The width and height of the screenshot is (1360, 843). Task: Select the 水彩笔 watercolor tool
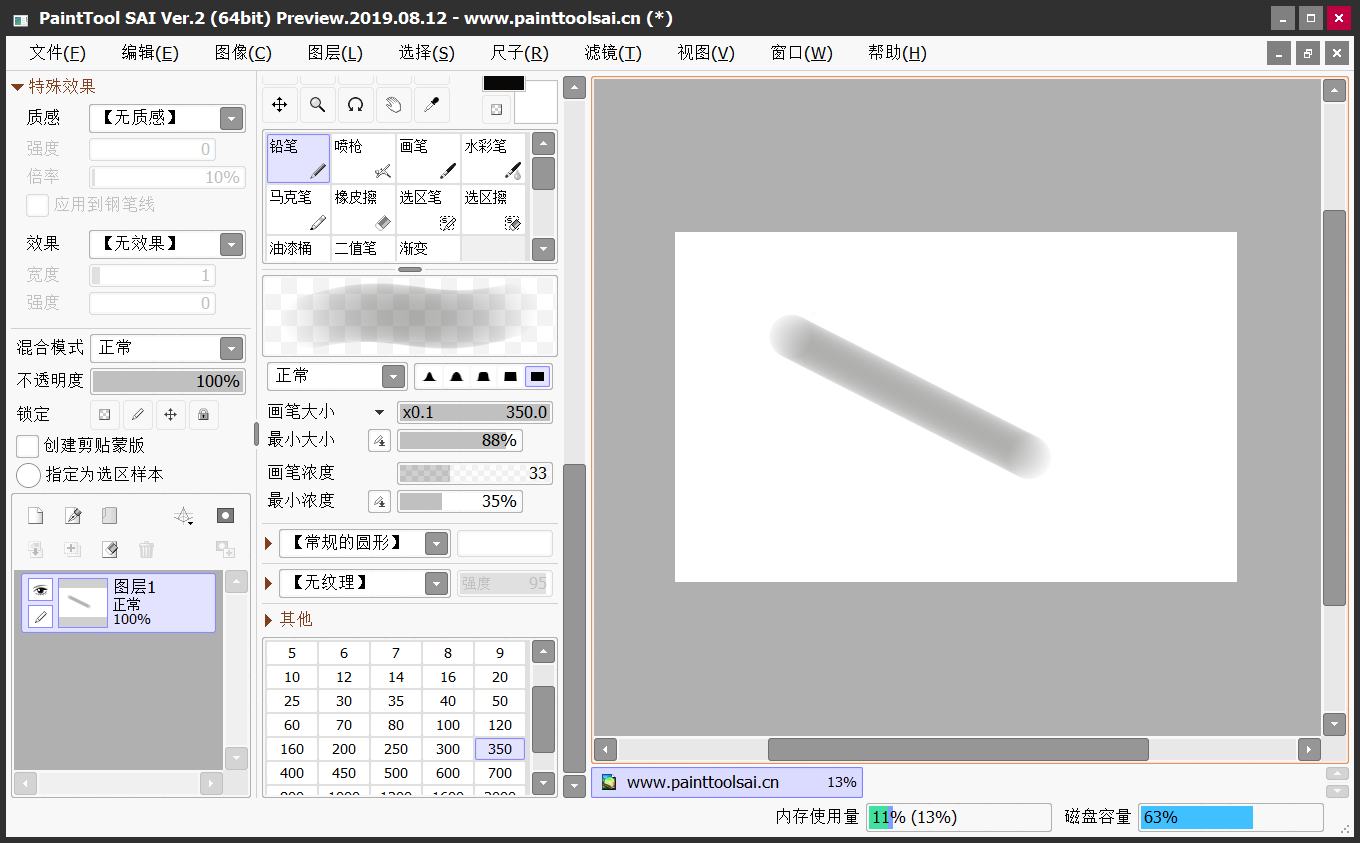point(493,159)
